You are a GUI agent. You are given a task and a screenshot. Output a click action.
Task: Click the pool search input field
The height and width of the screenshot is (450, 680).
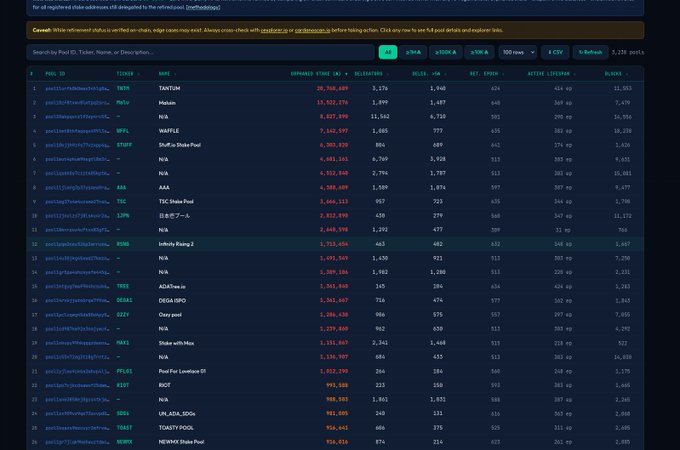pos(200,52)
